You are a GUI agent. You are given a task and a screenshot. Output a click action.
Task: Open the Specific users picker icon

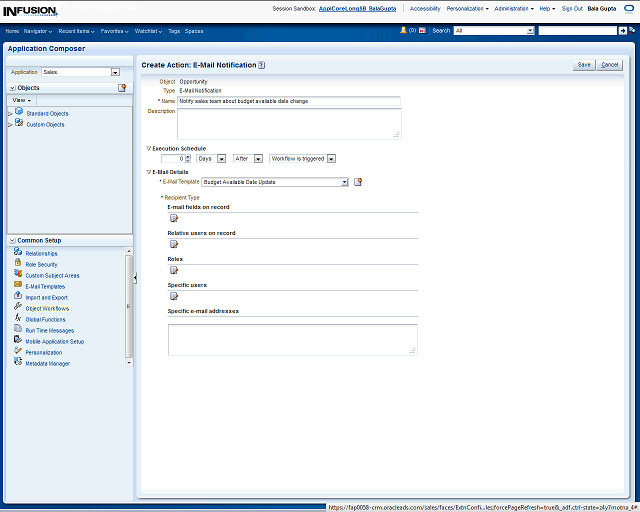coord(173,297)
